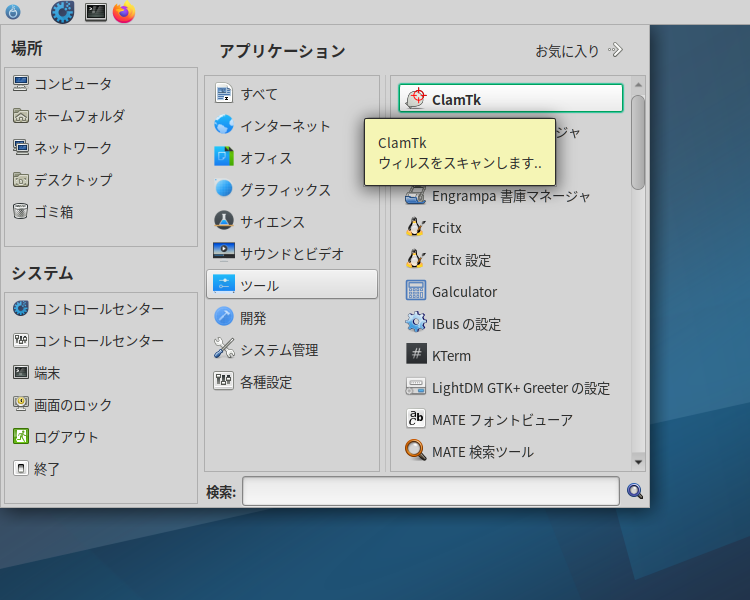This screenshot has height=600, width=750.
Task: Open ネットワーク location
Action: pos(101,148)
